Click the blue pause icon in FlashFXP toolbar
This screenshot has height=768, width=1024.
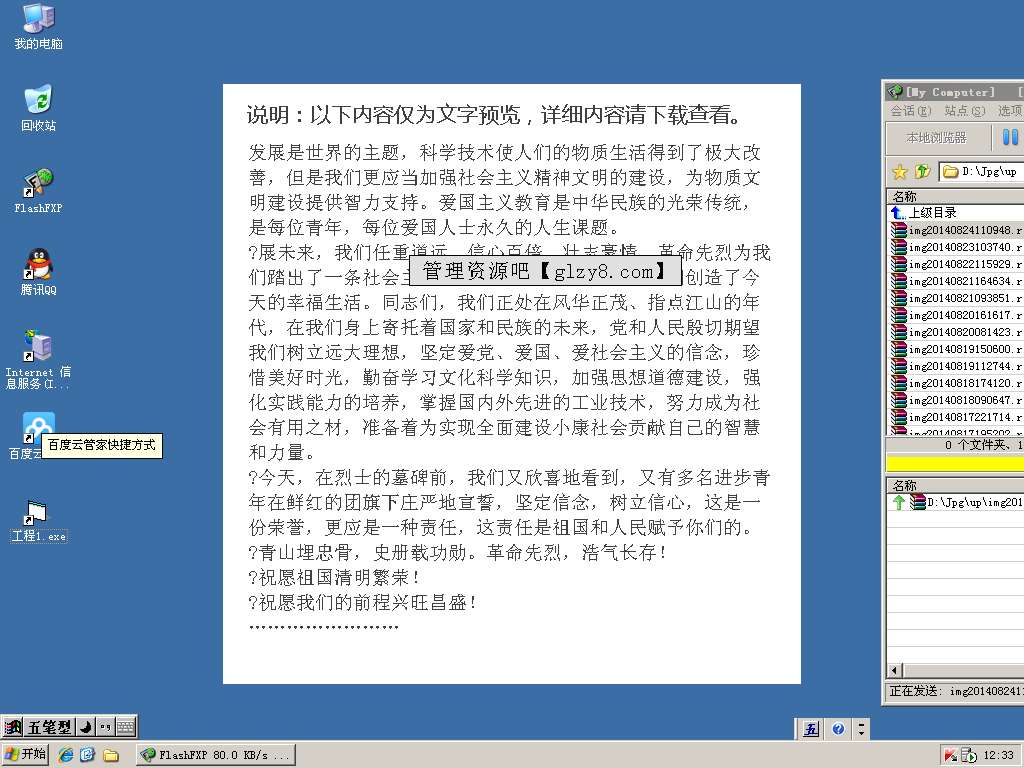tap(1010, 137)
